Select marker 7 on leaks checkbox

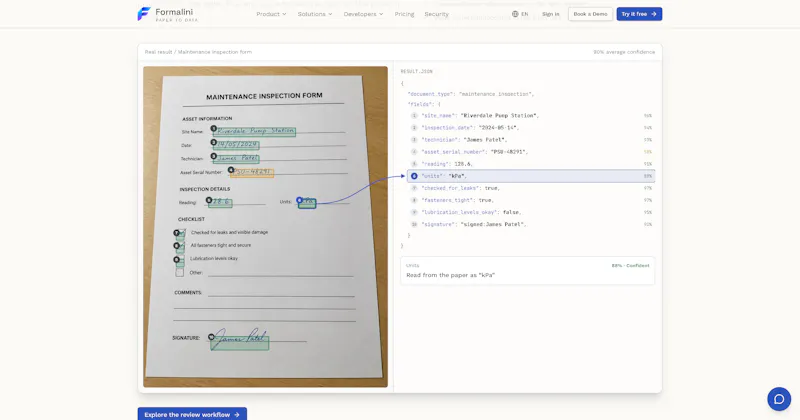coord(177,233)
